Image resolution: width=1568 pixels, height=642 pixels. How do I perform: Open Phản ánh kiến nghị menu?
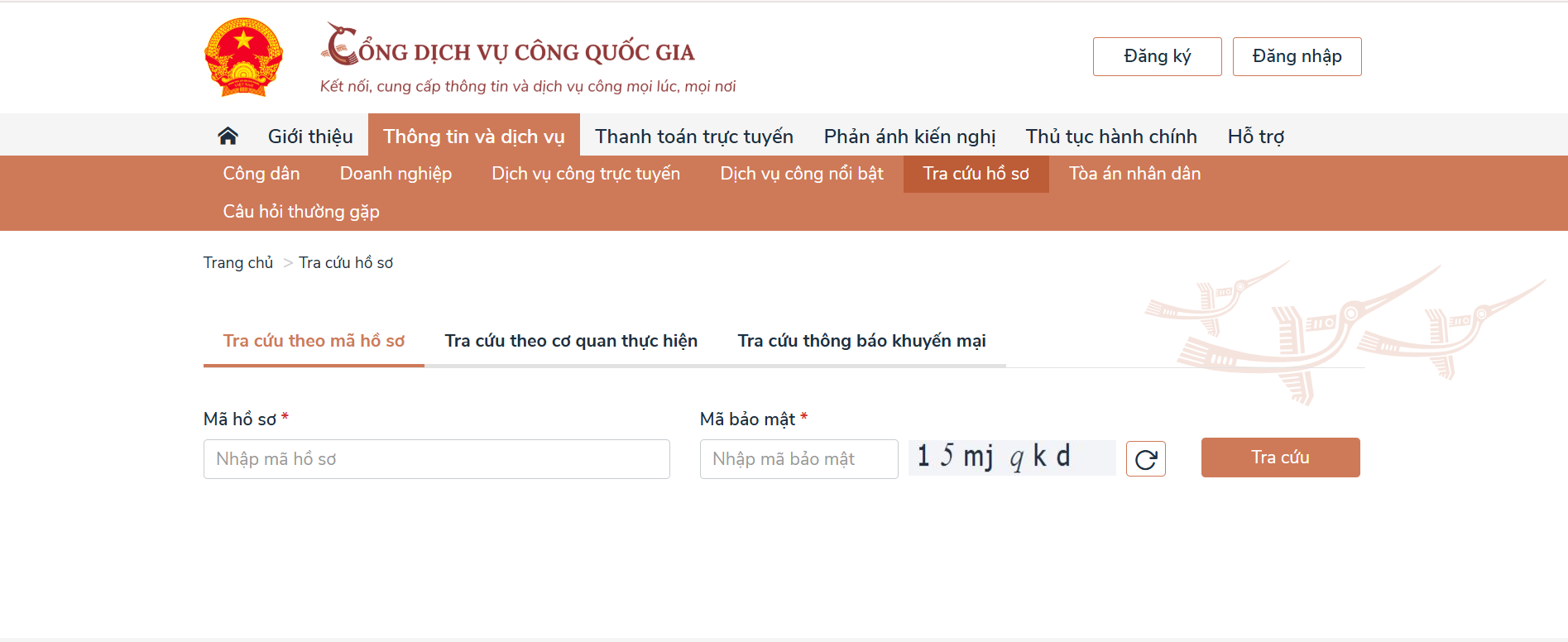pyautogui.click(x=909, y=136)
